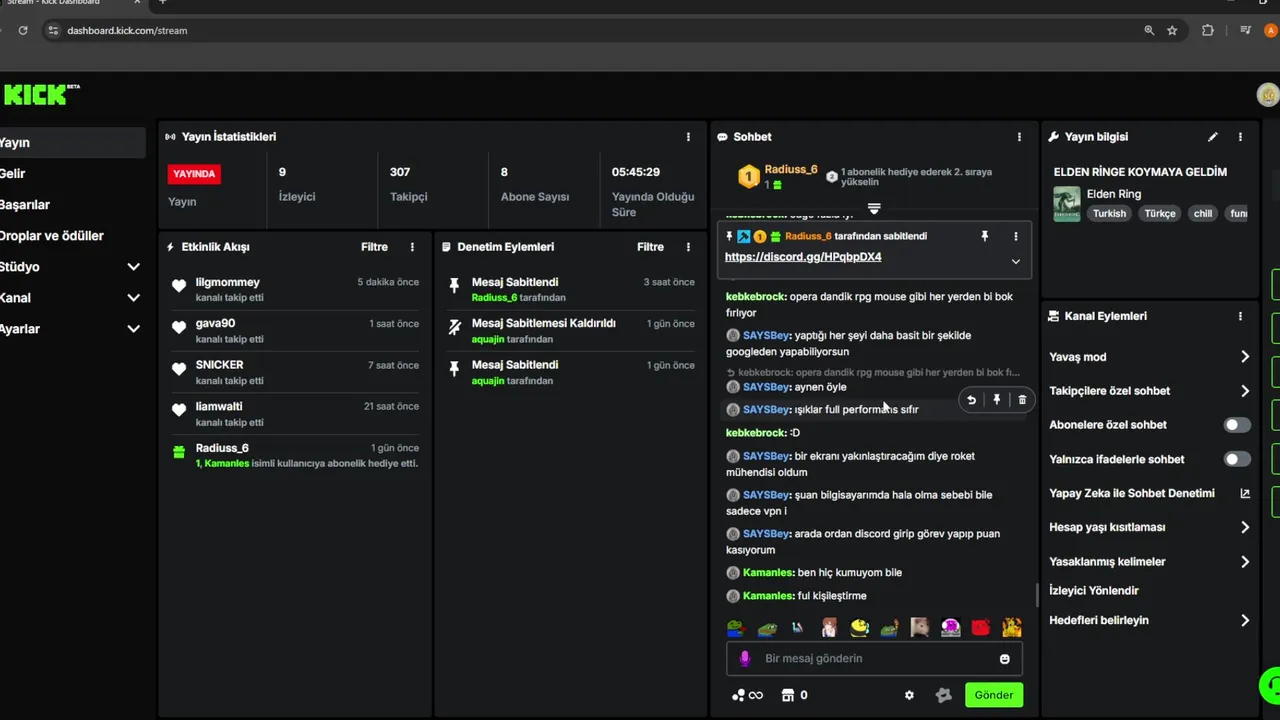The width and height of the screenshot is (1280, 720).
Task: Toggle Abonelere özel sohbet switch
Action: (x=1237, y=425)
